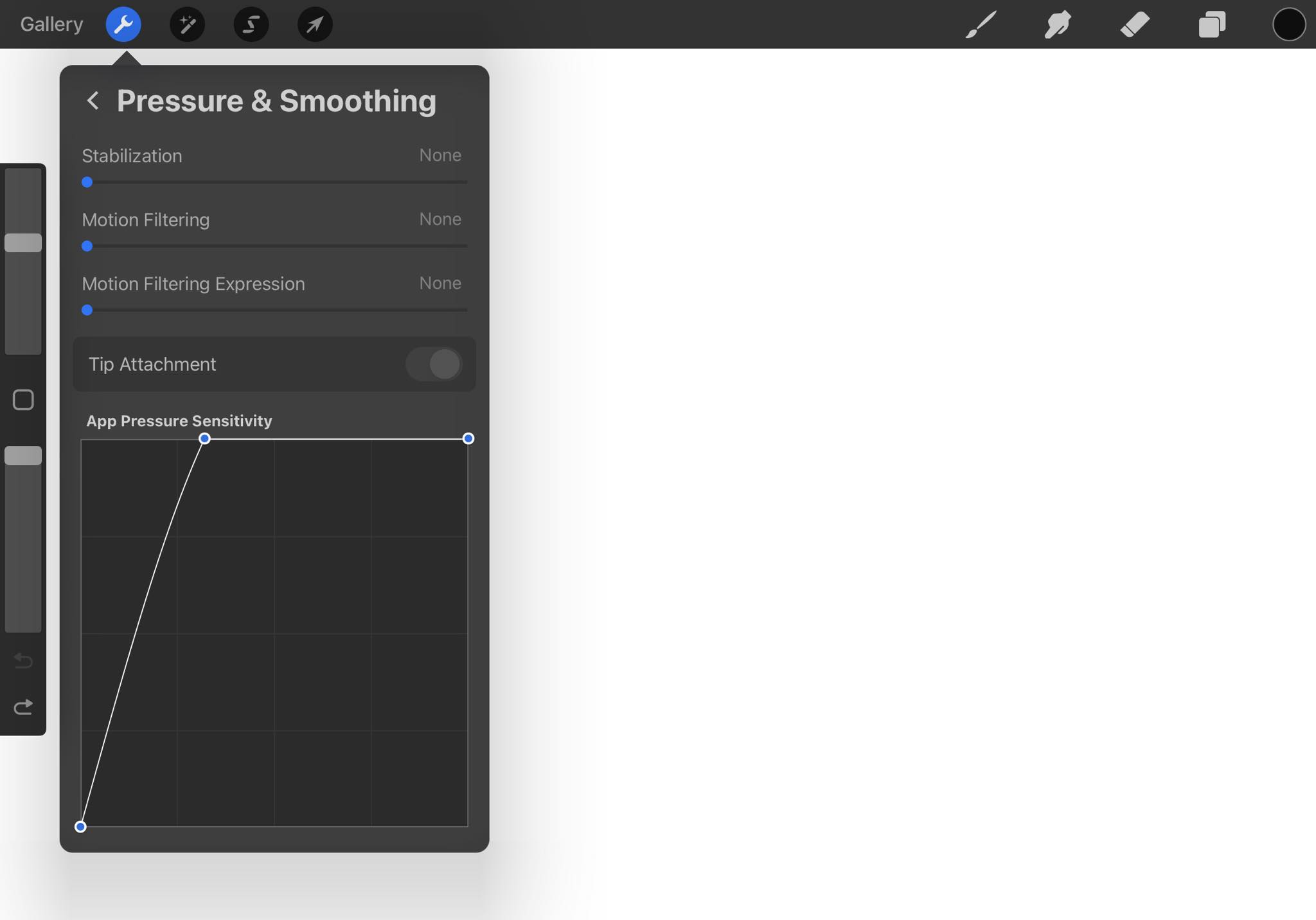1316x920 pixels.
Task: Open the Selection tool
Action: [250, 24]
